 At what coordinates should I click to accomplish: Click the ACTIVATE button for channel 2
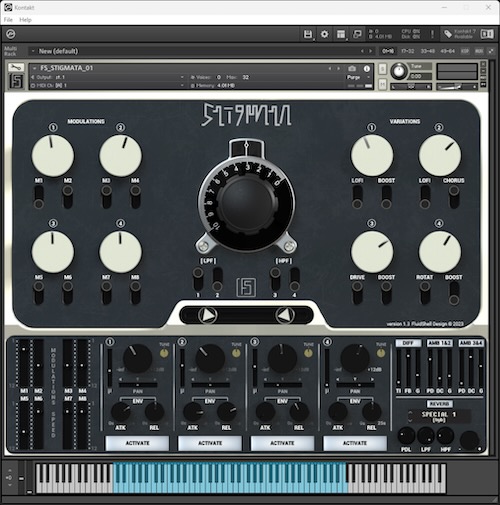(x=210, y=443)
